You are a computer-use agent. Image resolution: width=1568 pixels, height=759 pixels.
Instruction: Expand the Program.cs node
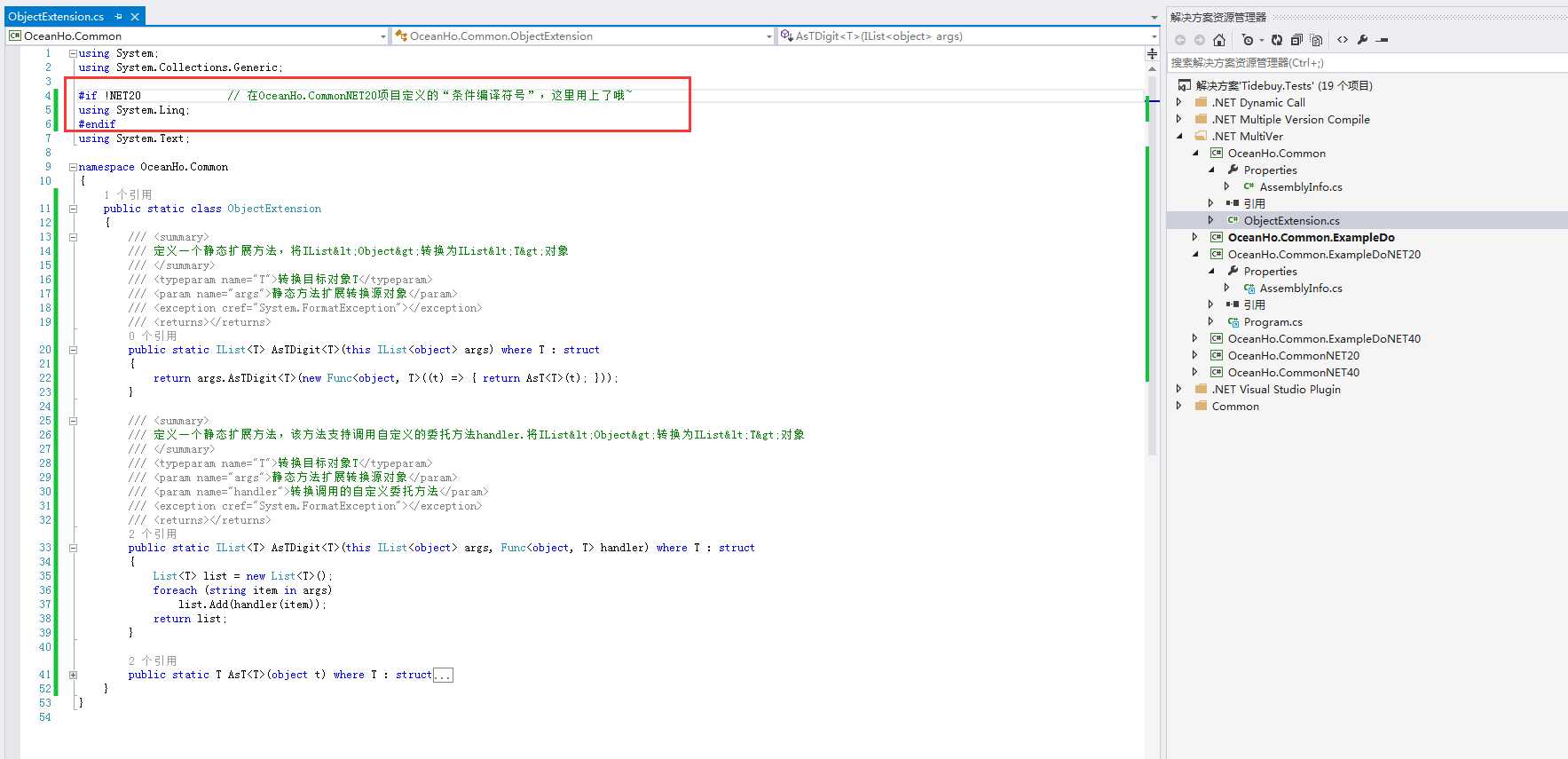(x=1211, y=321)
